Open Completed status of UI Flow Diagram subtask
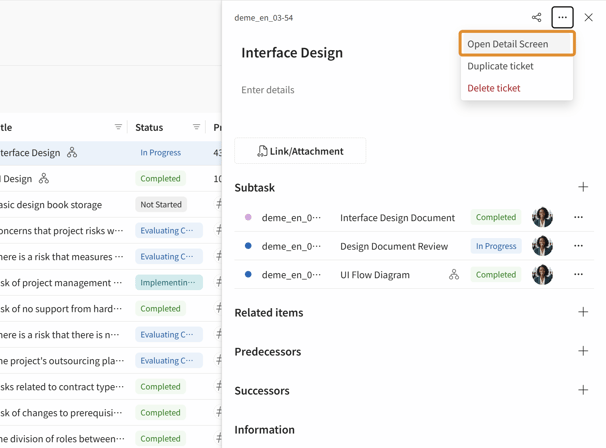The height and width of the screenshot is (448, 606). 496,274
